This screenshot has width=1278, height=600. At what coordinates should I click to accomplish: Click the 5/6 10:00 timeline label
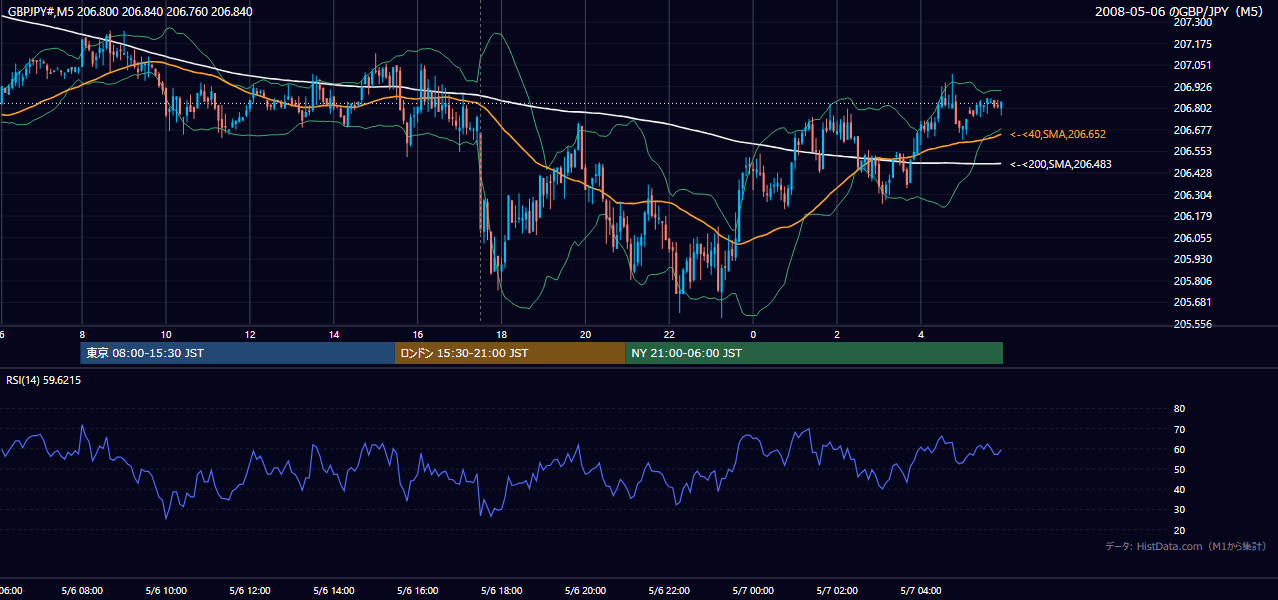point(166,591)
